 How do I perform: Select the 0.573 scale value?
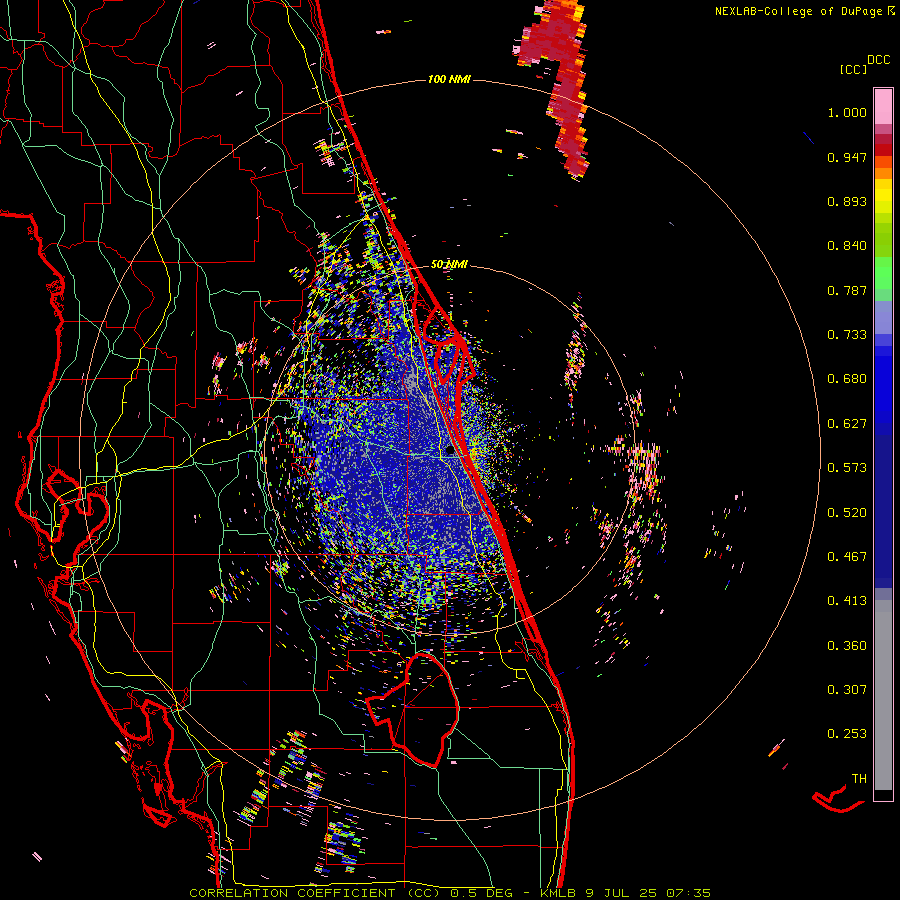(x=847, y=468)
